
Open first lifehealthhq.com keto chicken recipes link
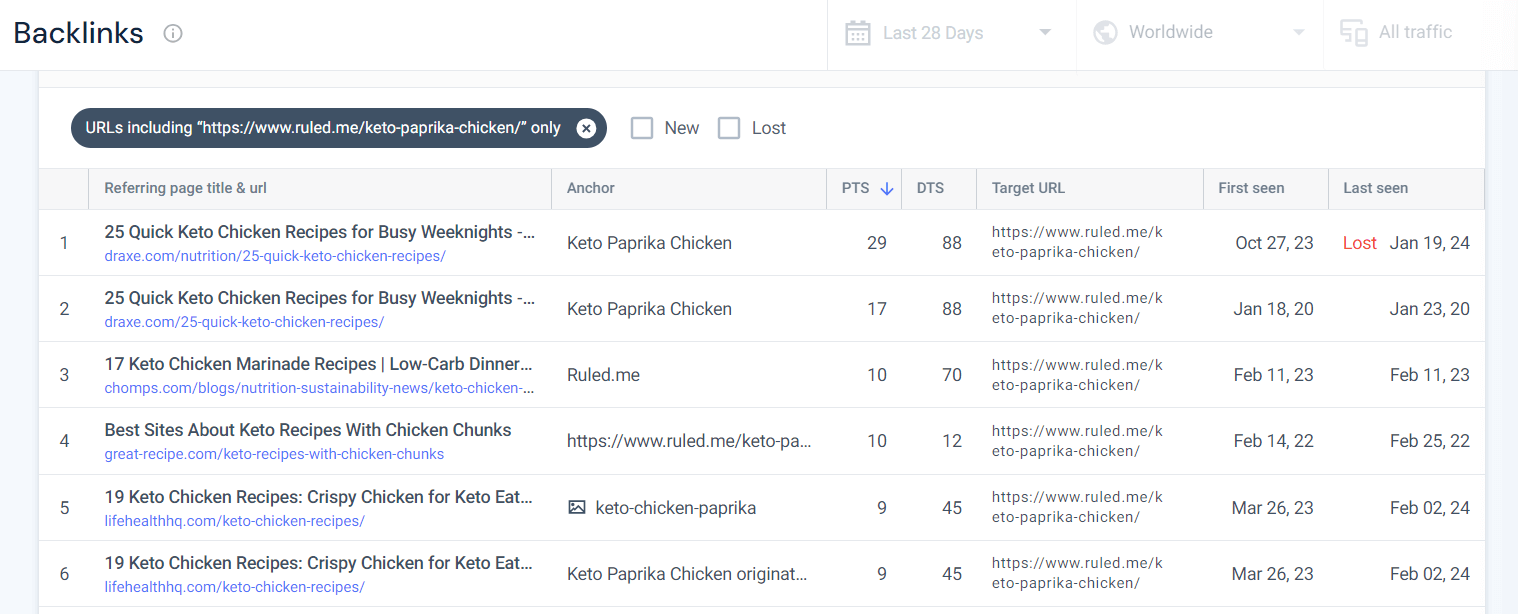[x=234, y=521]
